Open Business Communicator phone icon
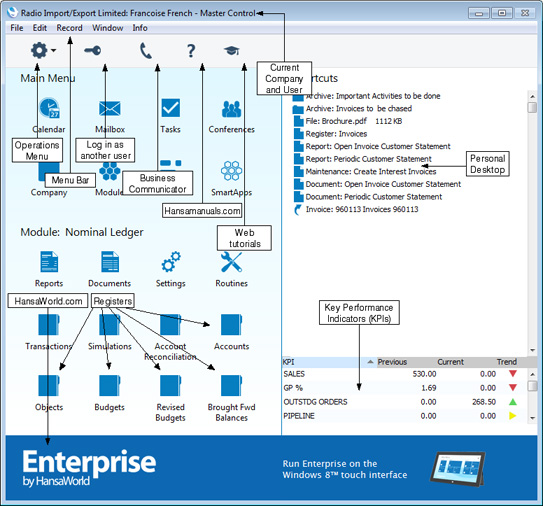The image size is (543, 506). 146,51
